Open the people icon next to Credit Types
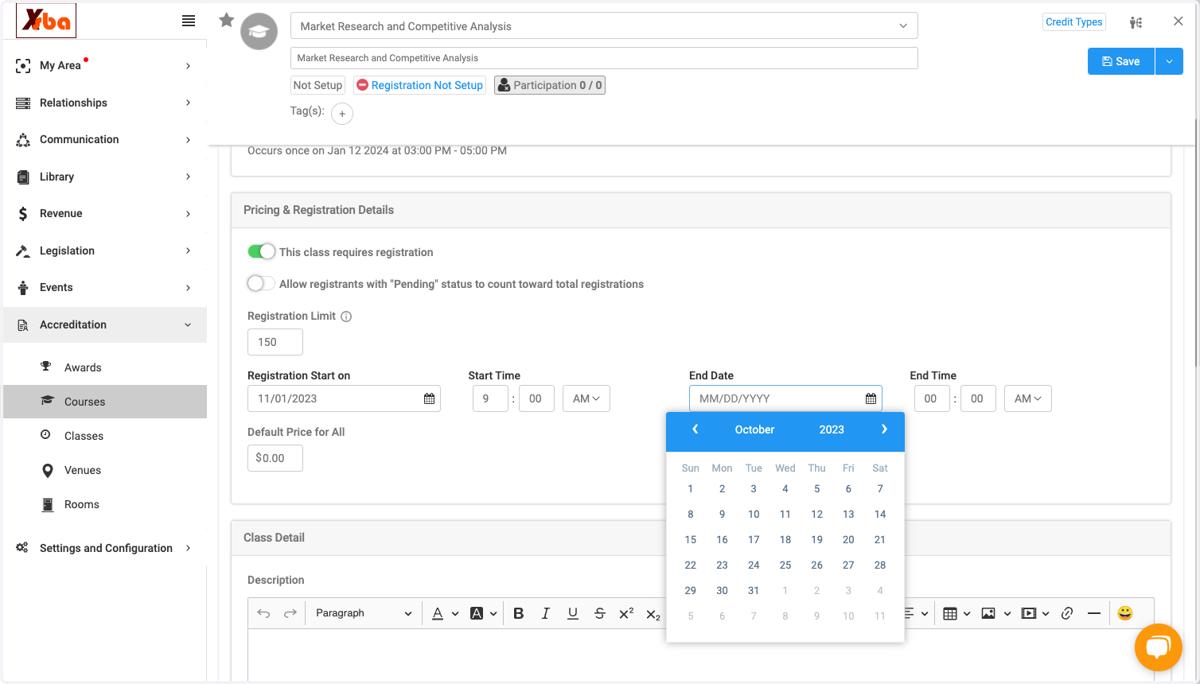The image size is (1200, 684). point(1136,22)
